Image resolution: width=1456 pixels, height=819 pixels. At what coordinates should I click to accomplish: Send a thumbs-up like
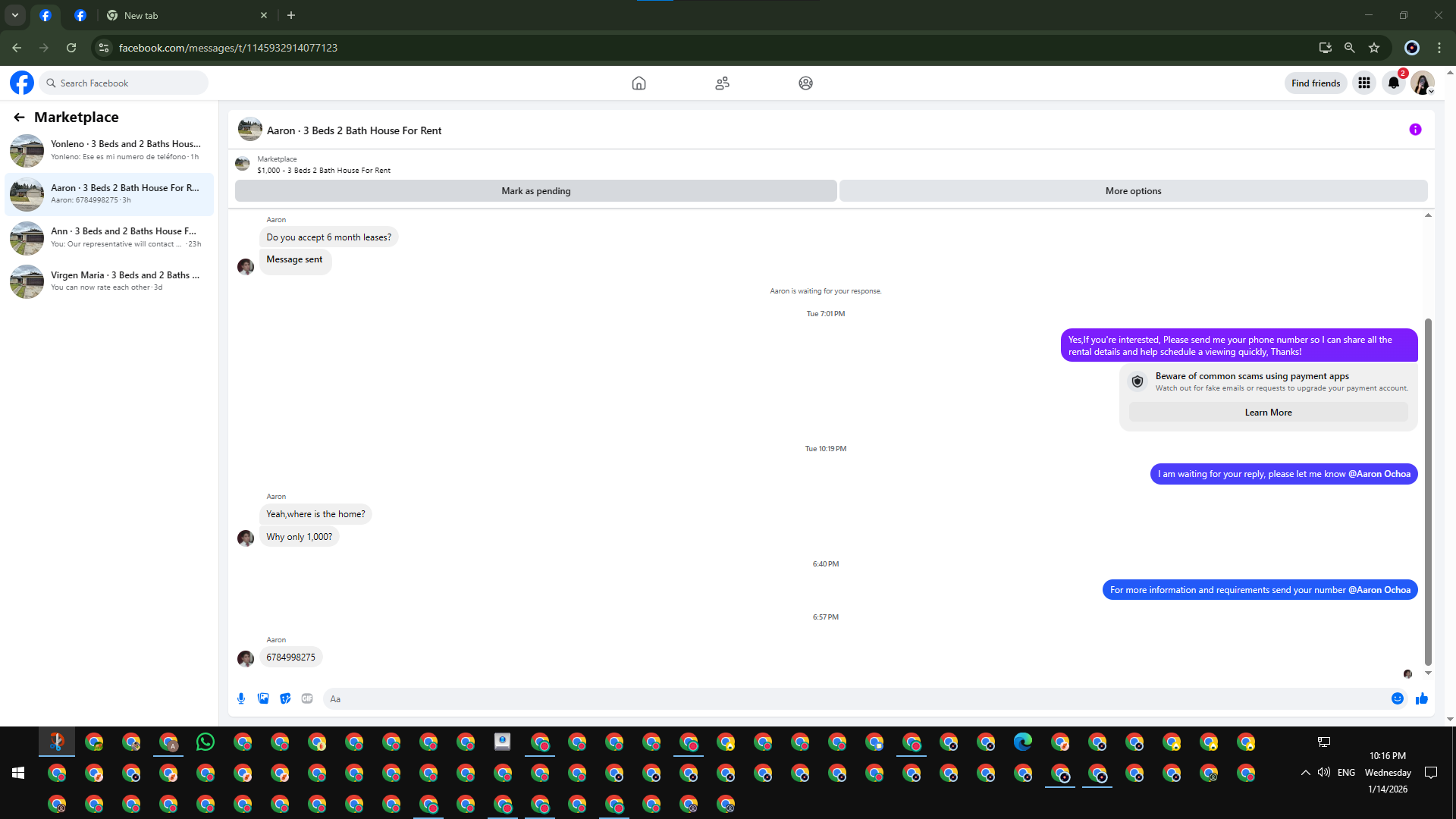tap(1422, 698)
